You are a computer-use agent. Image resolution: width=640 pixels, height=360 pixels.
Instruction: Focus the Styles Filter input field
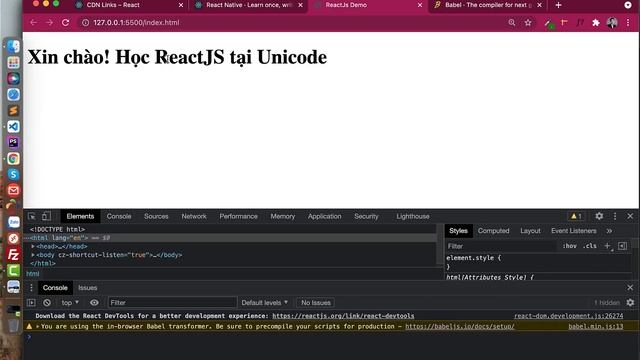pyautogui.click(x=501, y=246)
